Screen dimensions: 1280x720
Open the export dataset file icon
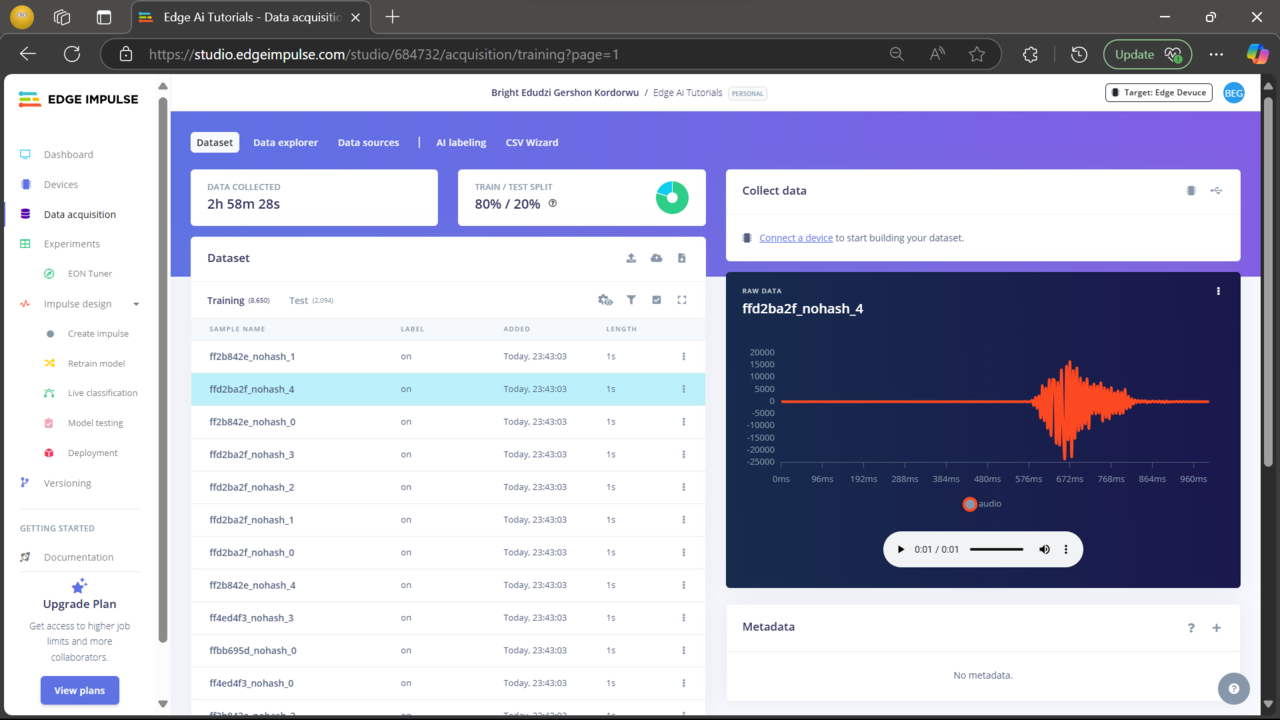(681, 258)
